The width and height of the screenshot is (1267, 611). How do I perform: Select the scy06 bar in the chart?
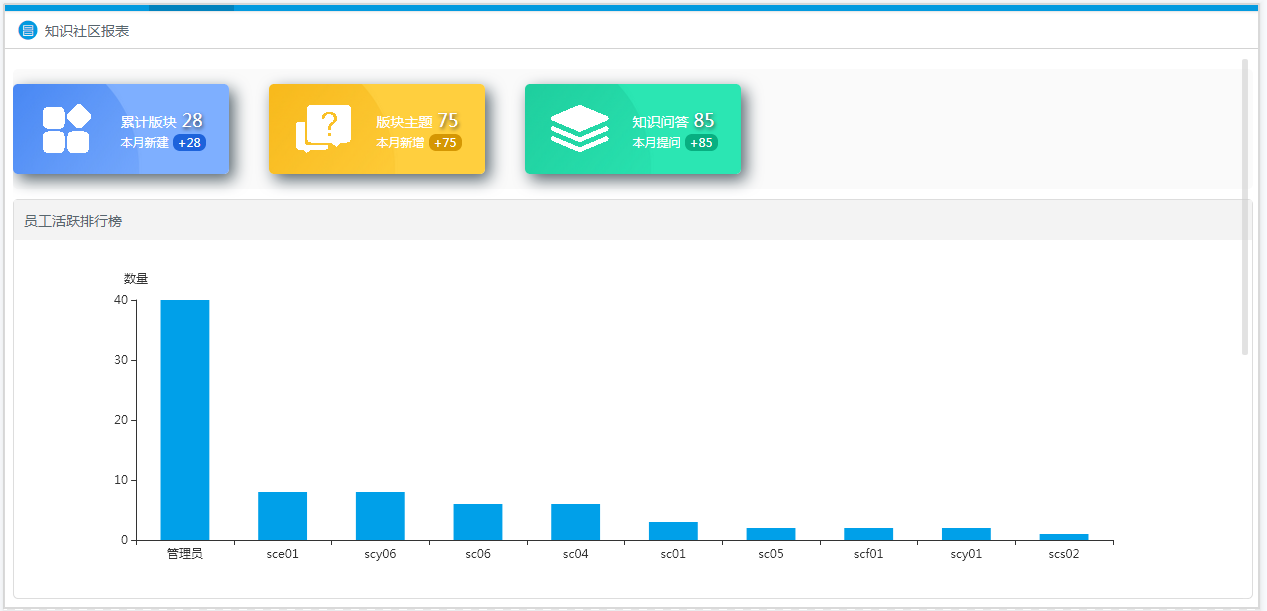click(x=380, y=516)
